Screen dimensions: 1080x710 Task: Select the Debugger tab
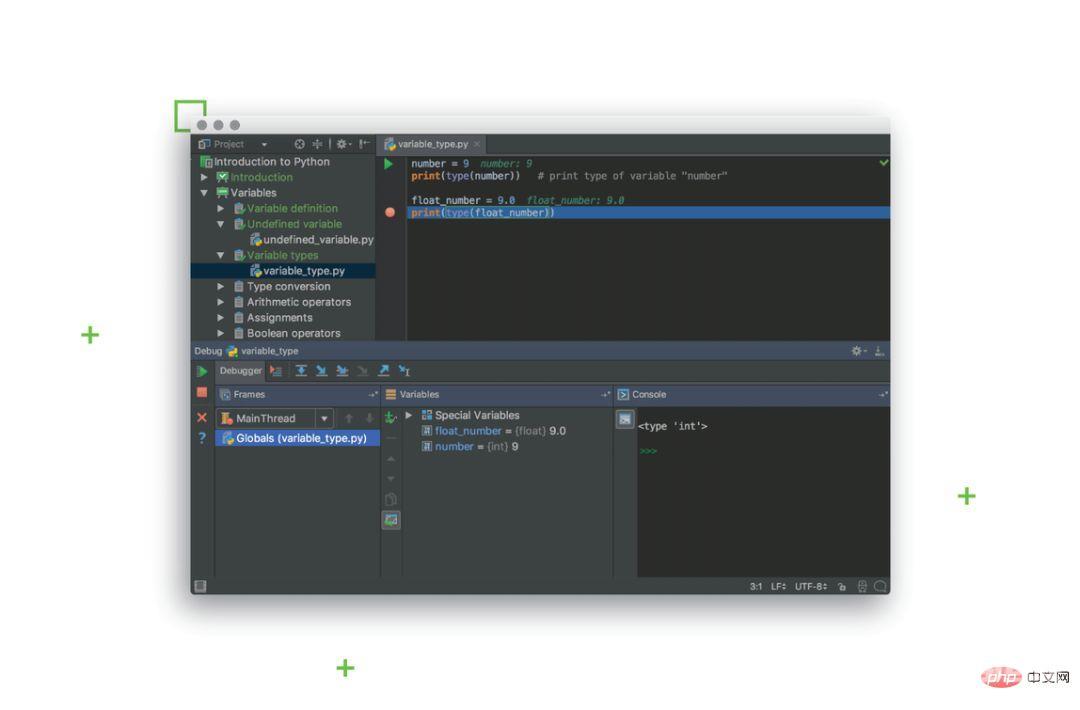(240, 370)
